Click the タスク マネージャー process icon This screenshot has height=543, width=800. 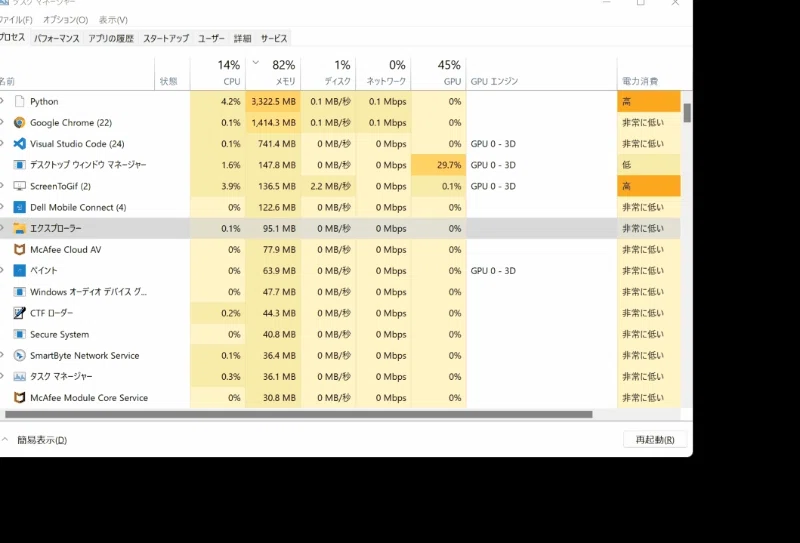(19, 377)
